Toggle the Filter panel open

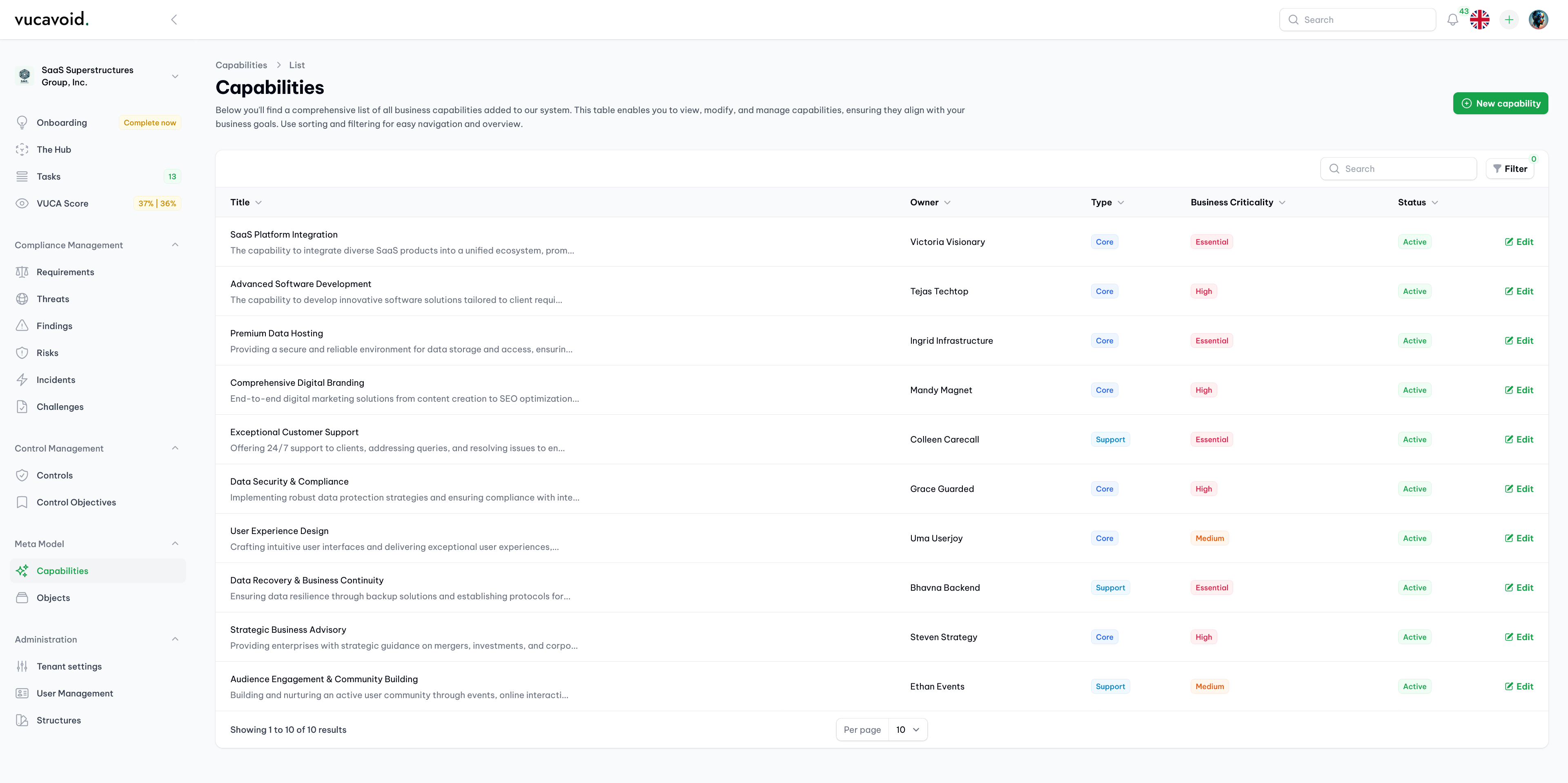(1510, 168)
